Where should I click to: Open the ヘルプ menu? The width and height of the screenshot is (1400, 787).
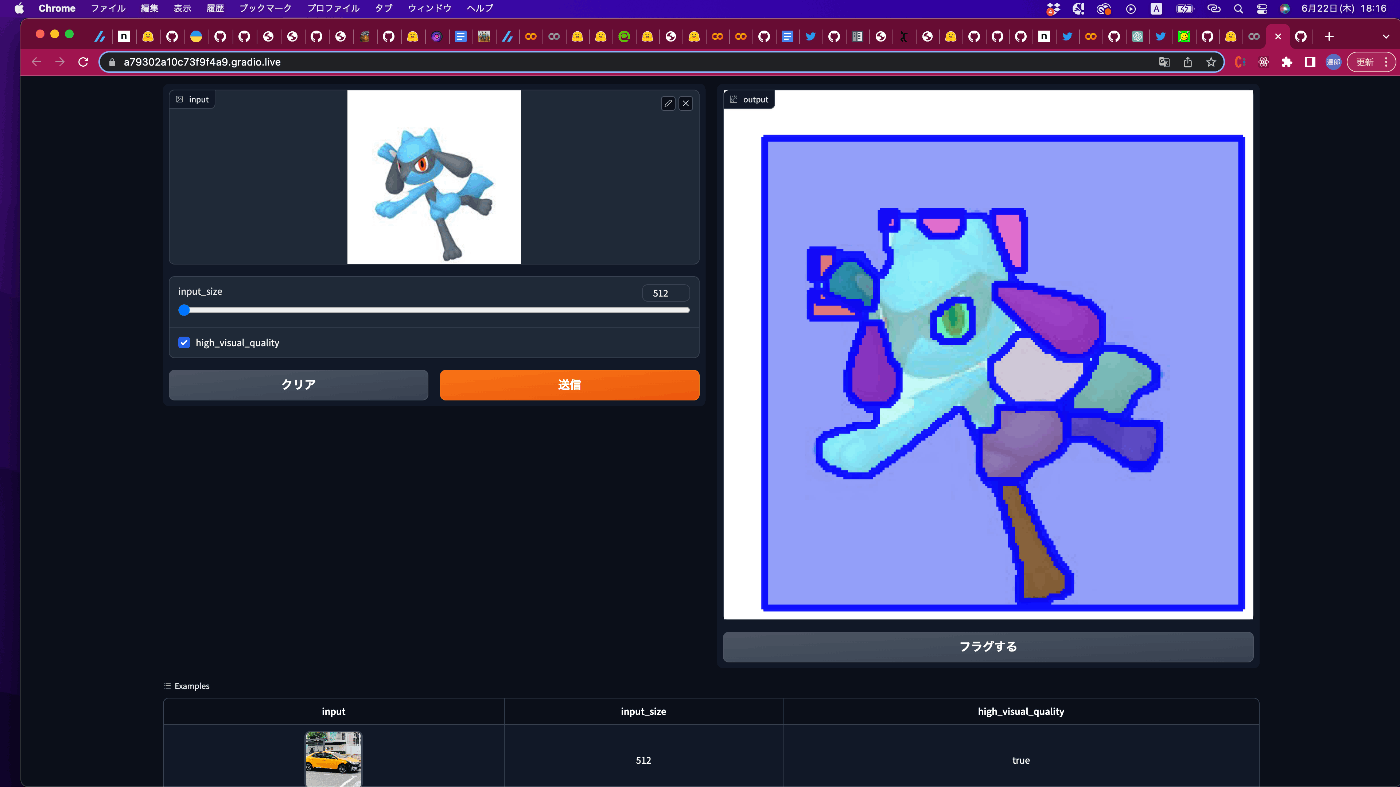pos(480,8)
